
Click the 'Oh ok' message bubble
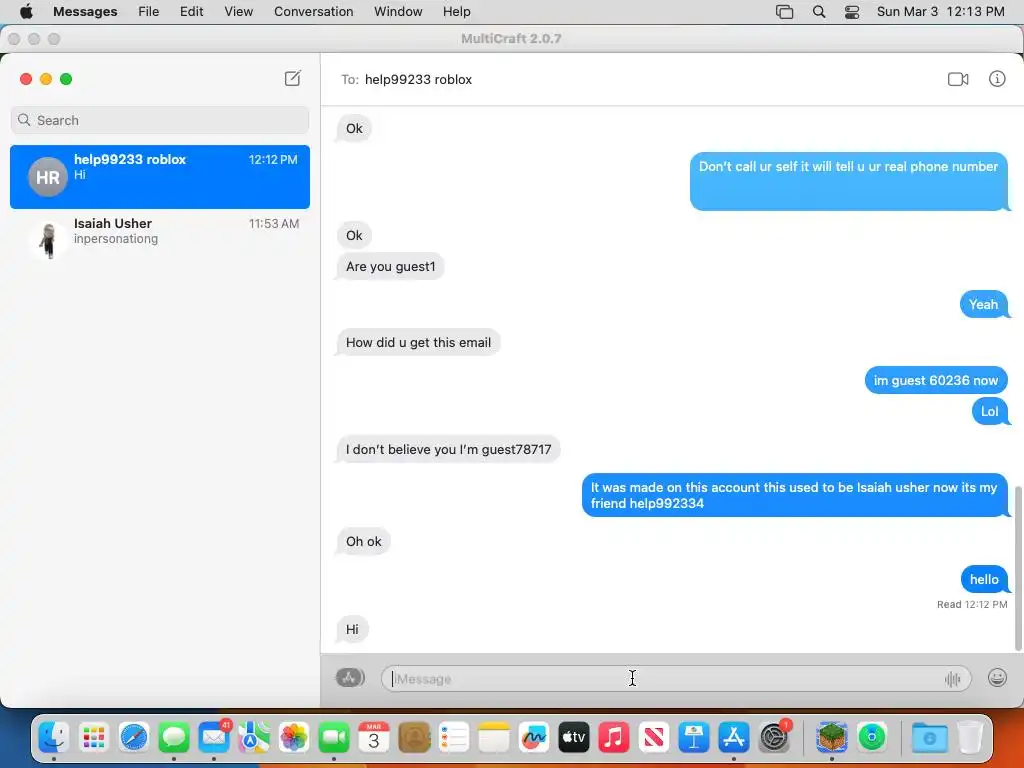tap(363, 541)
